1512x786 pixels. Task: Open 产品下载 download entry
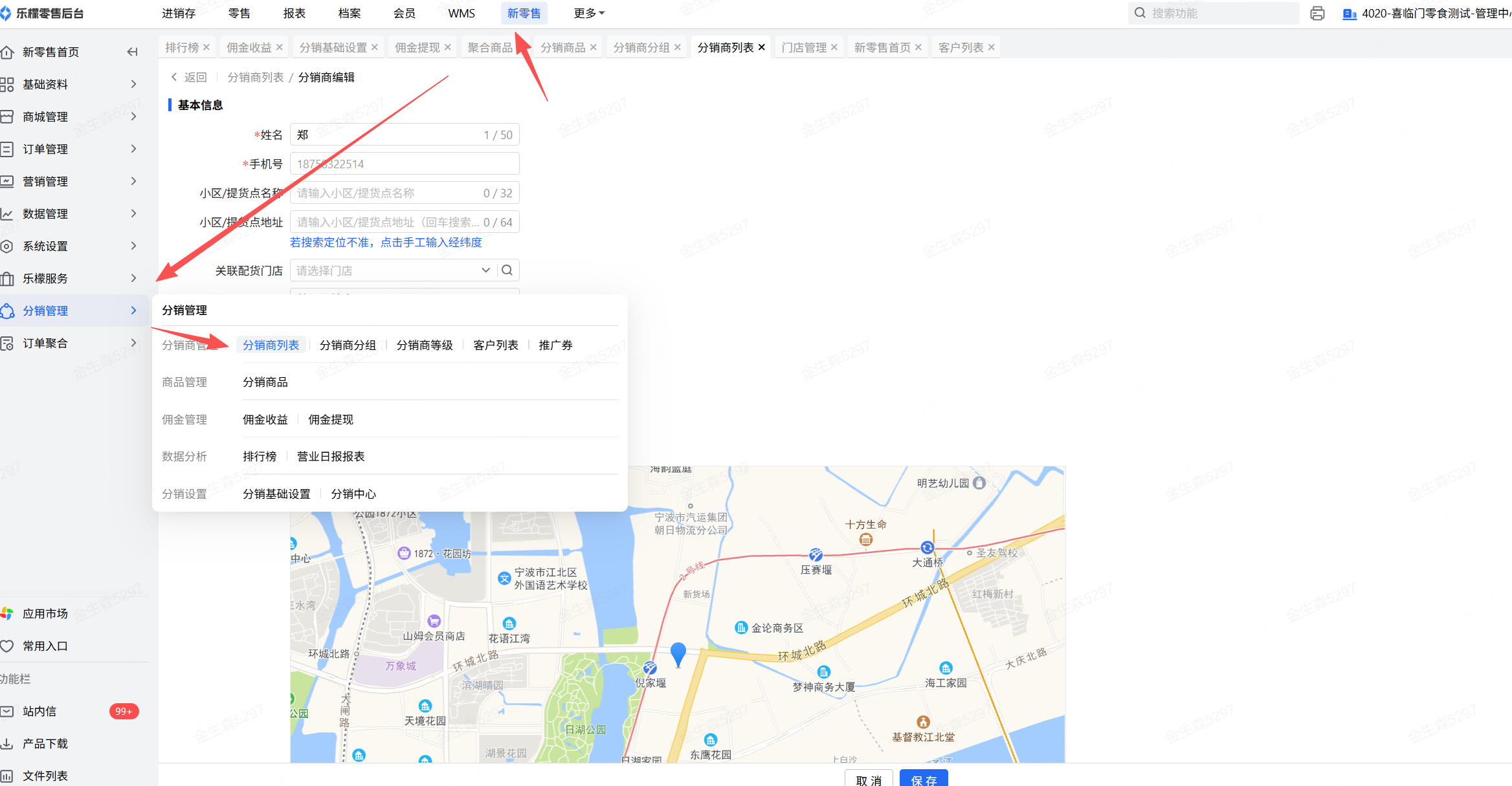[x=45, y=743]
